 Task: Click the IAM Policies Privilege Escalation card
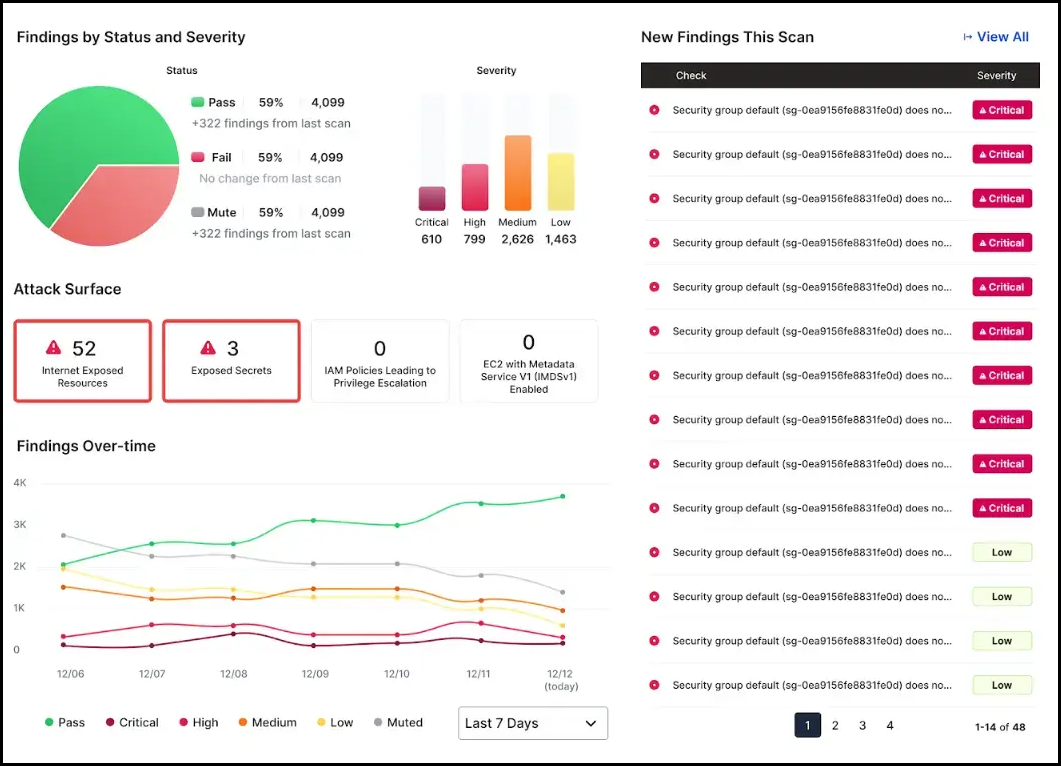point(380,361)
